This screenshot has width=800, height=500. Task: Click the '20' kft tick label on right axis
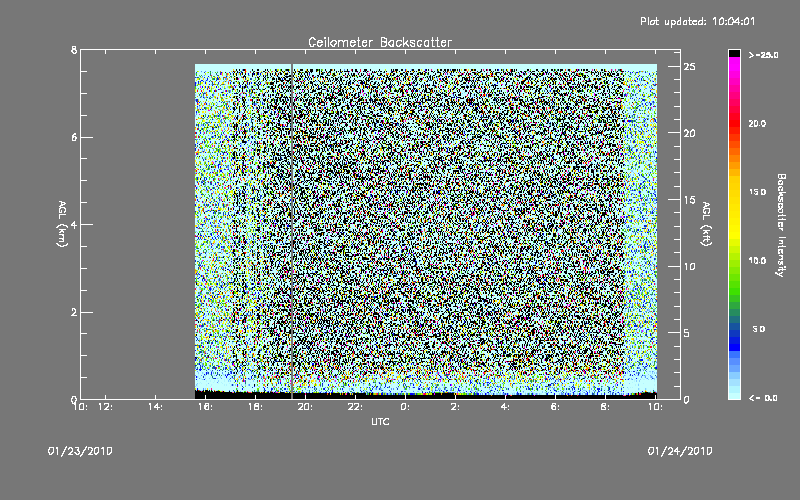point(689,133)
